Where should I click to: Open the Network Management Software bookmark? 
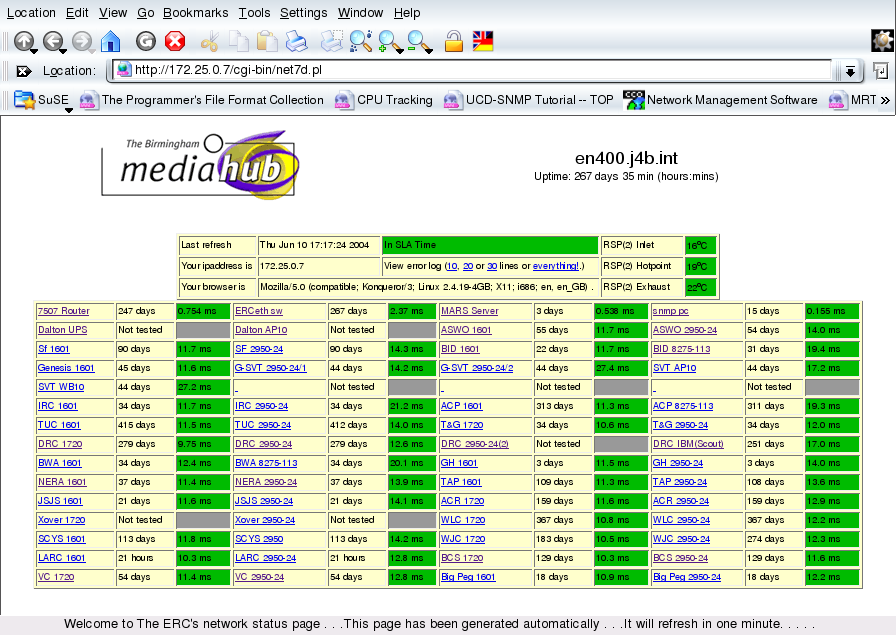tap(721, 100)
